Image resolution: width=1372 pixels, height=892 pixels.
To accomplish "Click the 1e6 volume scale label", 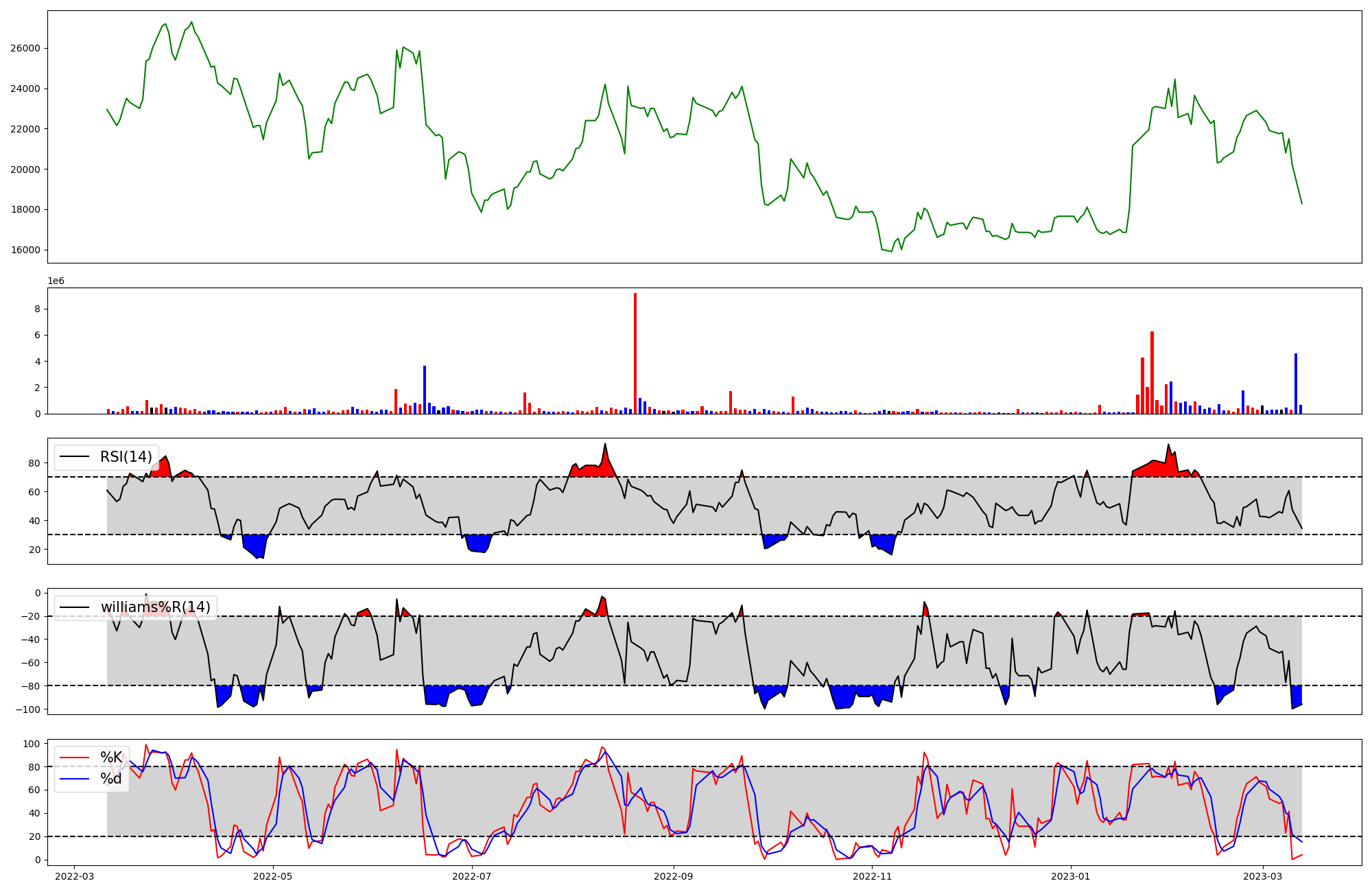I will (x=56, y=281).
